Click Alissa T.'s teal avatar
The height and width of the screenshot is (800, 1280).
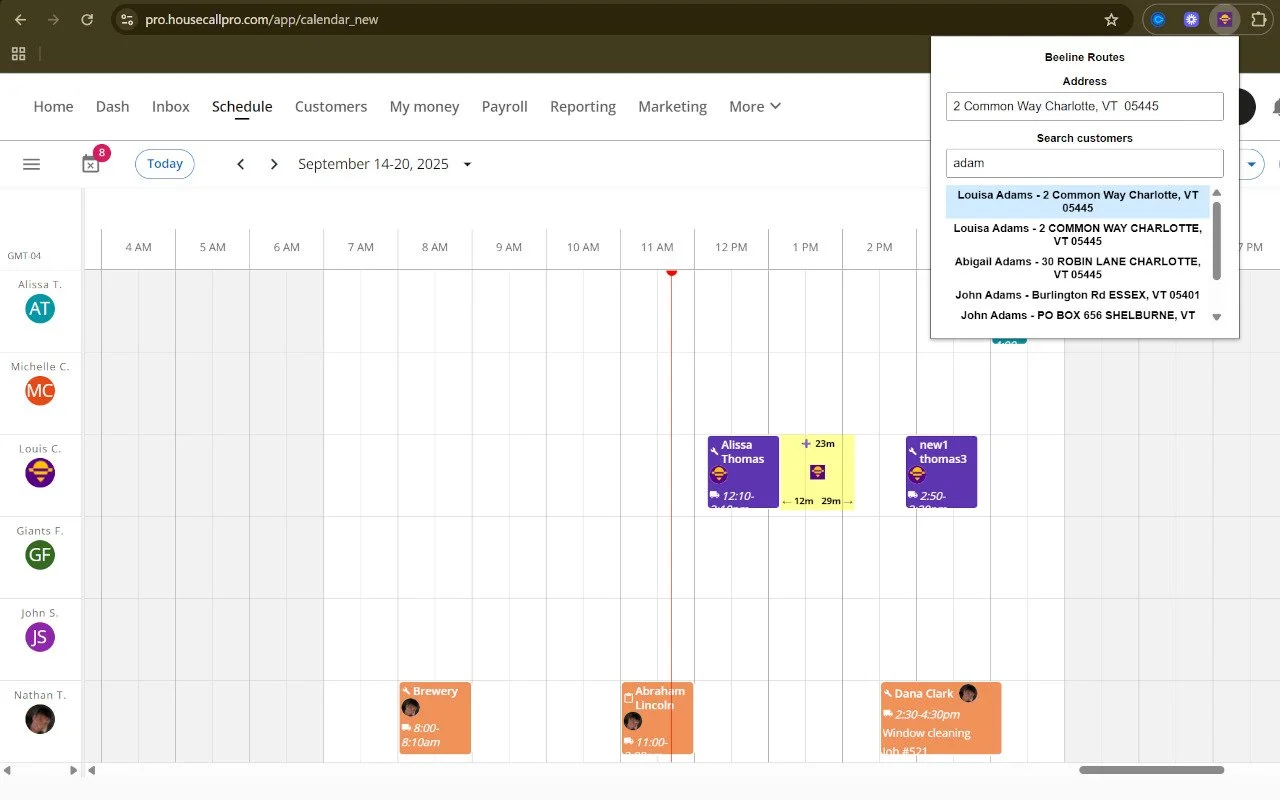(39, 309)
